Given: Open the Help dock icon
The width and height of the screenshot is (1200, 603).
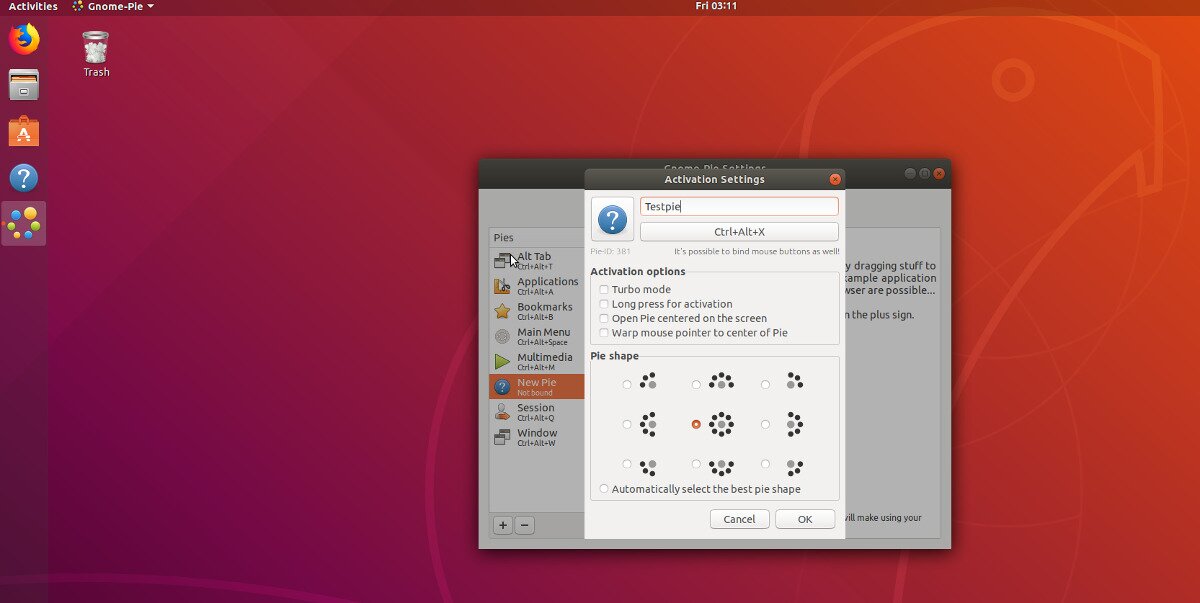Looking at the screenshot, I should pos(24,179).
